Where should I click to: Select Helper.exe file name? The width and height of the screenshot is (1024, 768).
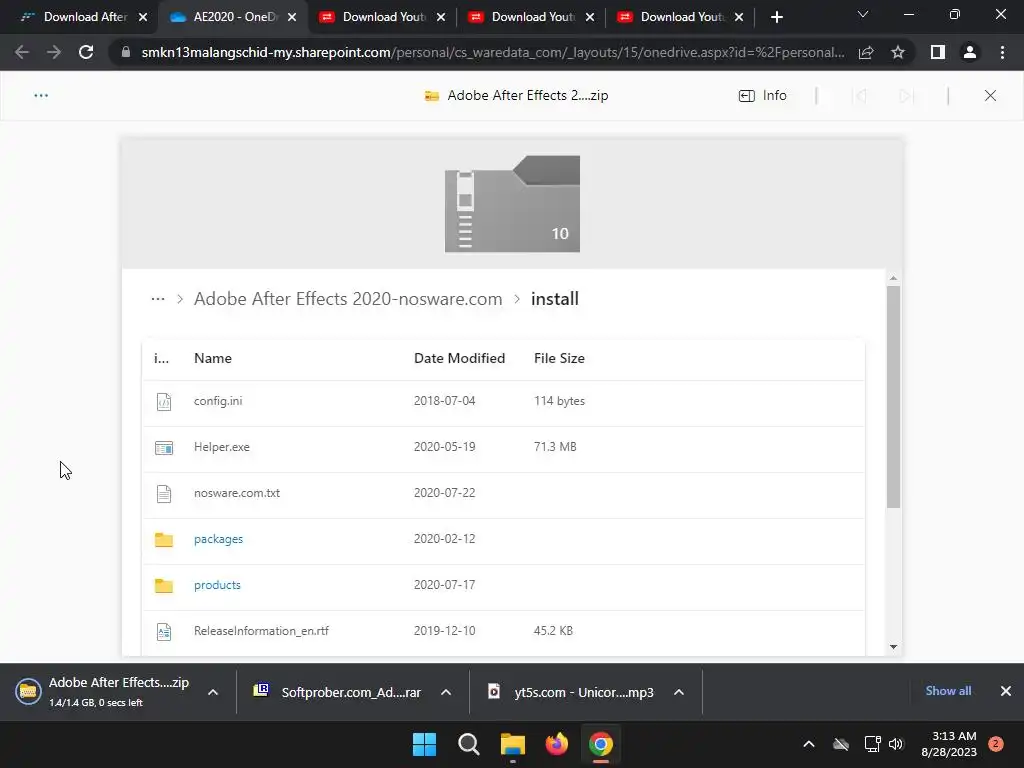[221, 447]
